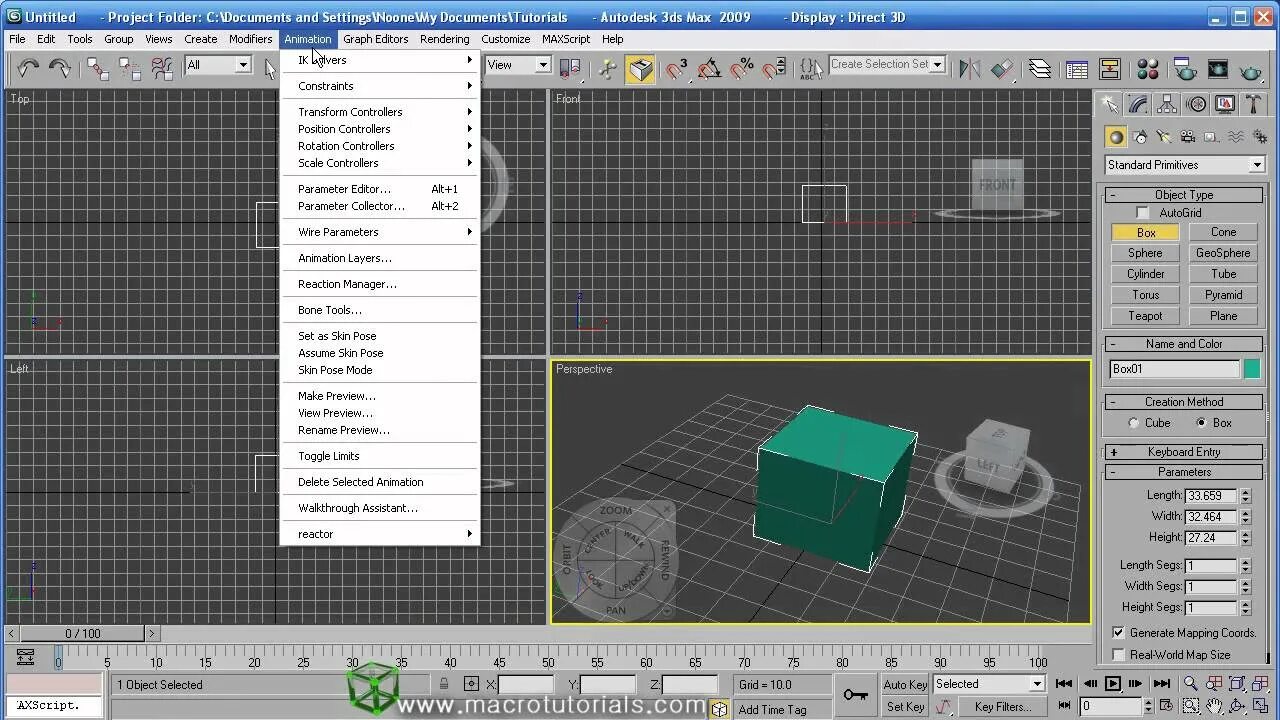Switch to the Hierarchy panel tab icon
Viewport: 1280px width, 720px height.
tap(1167, 104)
